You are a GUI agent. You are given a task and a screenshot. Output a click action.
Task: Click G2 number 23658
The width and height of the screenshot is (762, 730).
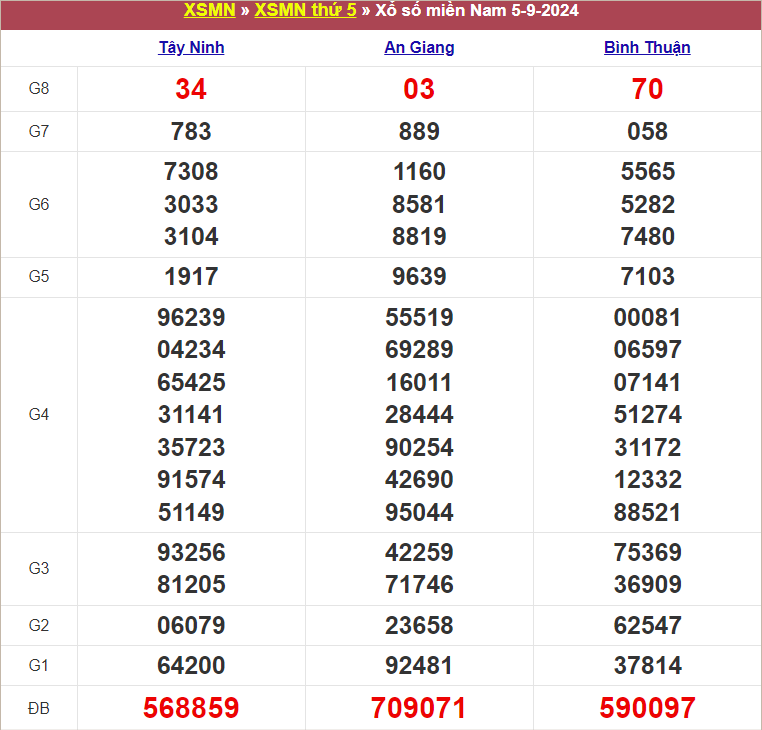[419, 625]
